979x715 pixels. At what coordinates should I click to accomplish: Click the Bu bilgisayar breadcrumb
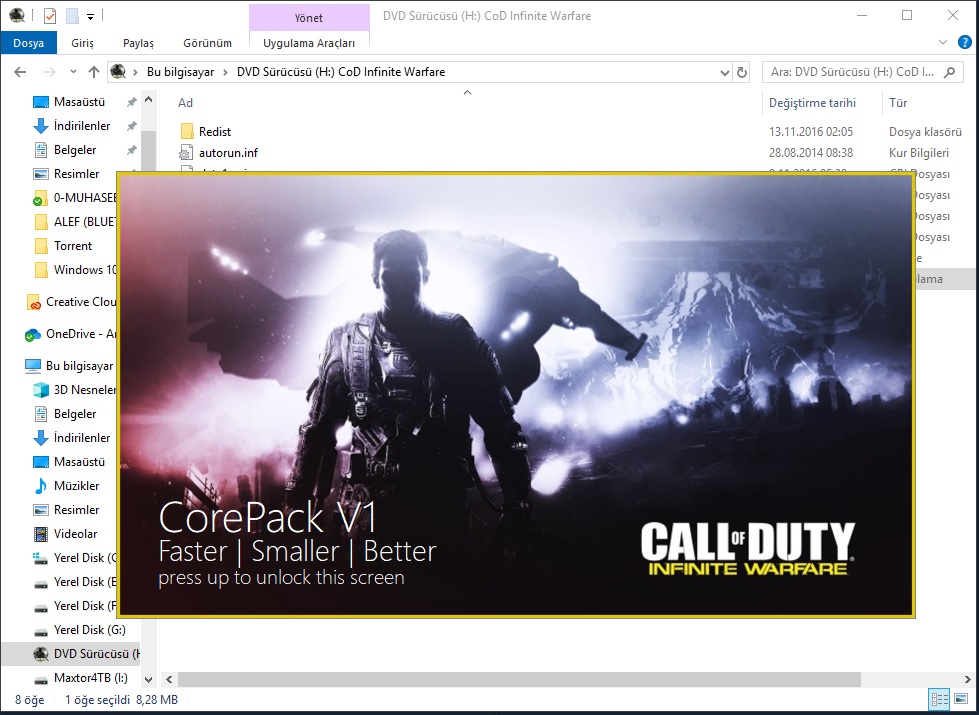coord(180,72)
